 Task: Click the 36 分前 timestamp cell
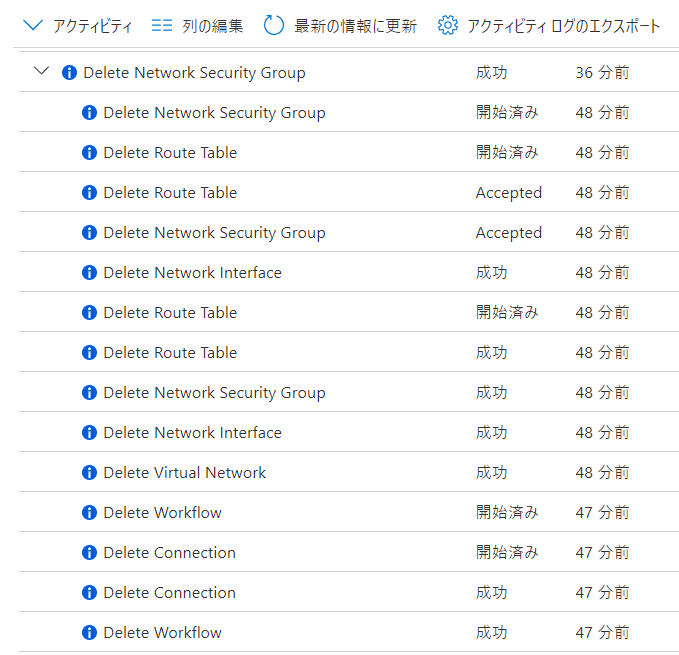(x=602, y=73)
